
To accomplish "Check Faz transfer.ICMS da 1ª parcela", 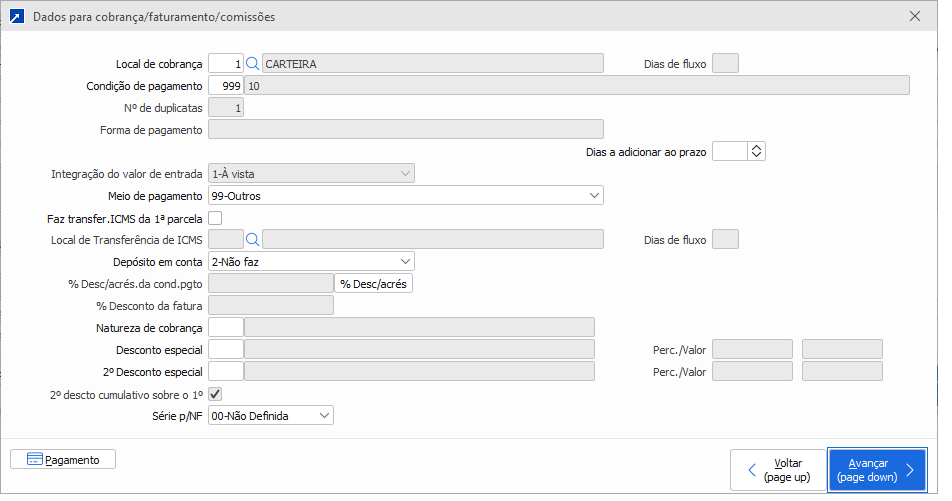I will 215,217.
